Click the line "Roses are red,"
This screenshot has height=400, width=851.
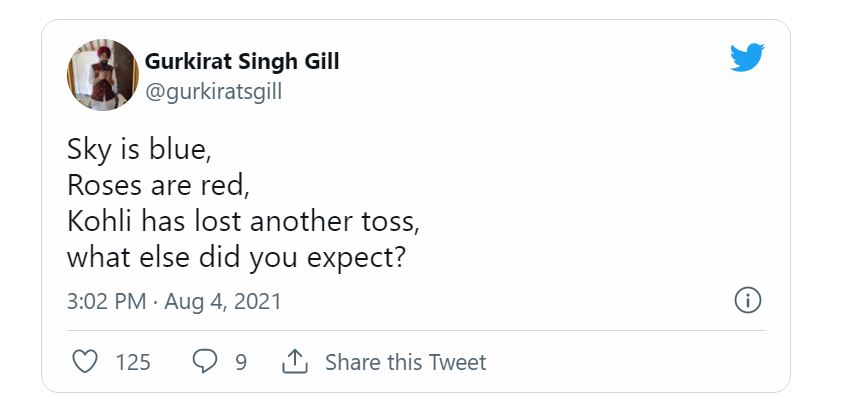coord(158,185)
